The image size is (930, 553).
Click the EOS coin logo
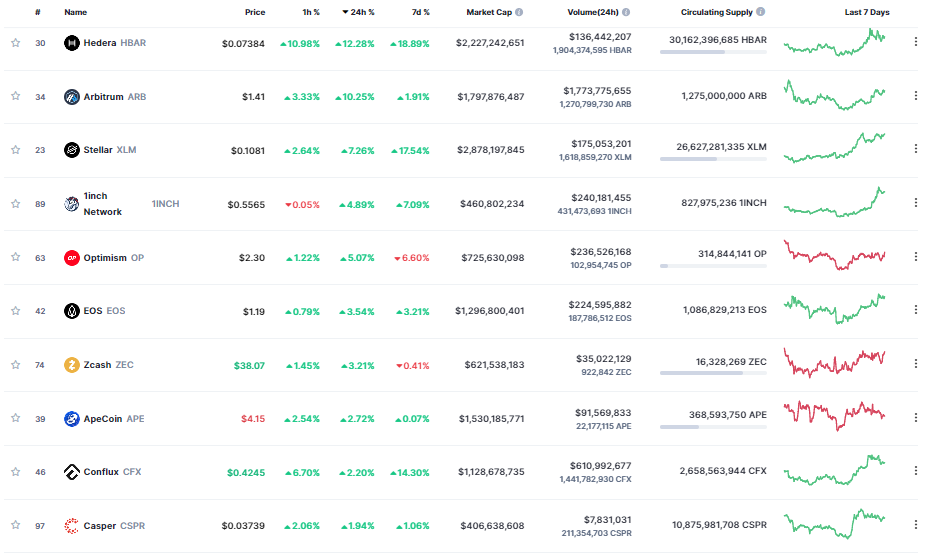tap(72, 311)
